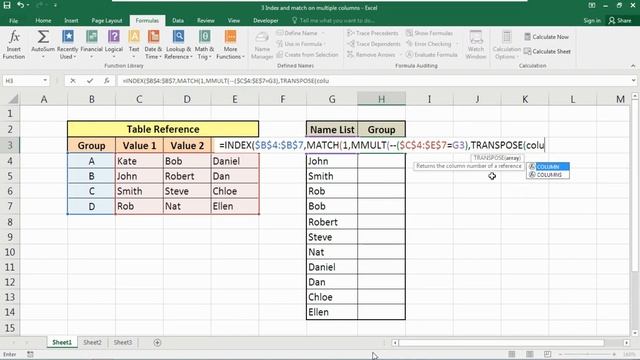640x360 pixels.
Task: Open Logical functions library
Action: click(114, 45)
